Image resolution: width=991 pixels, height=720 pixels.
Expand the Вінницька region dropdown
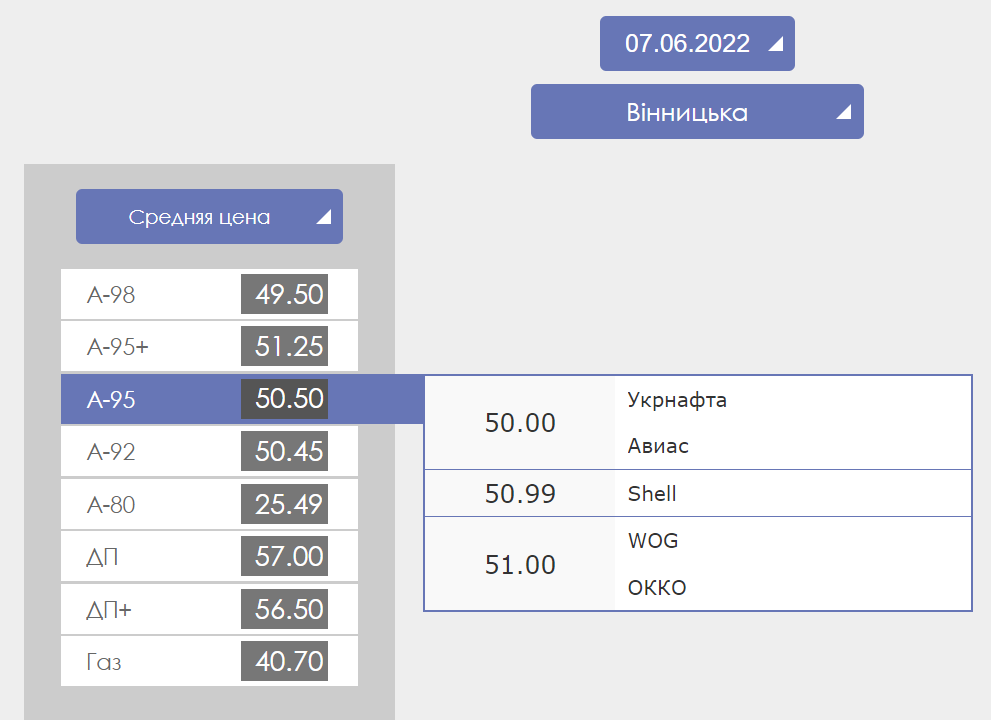(x=687, y=112)
